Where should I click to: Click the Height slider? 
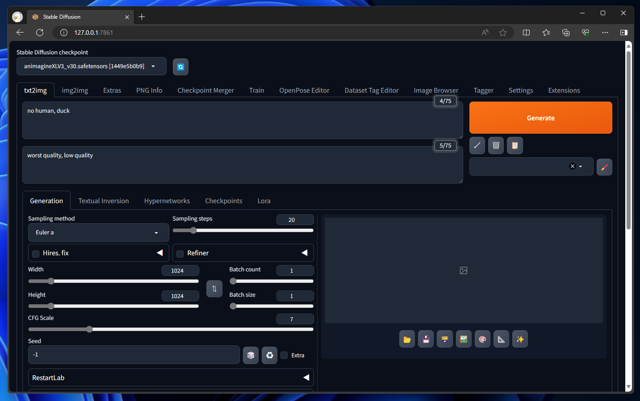113,306
